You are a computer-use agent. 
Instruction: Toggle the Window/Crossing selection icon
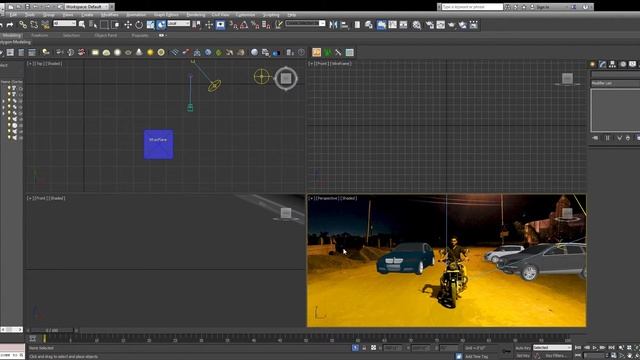[116, 25]
